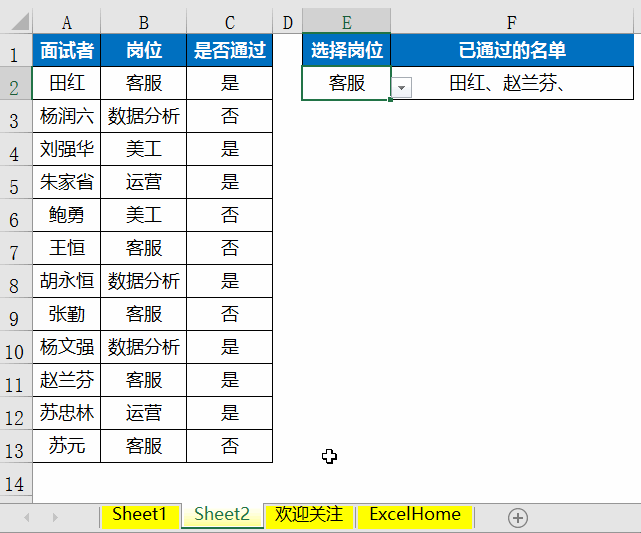
Task: Click the 面试者 header cell
Action: click(x=67, y=50)
